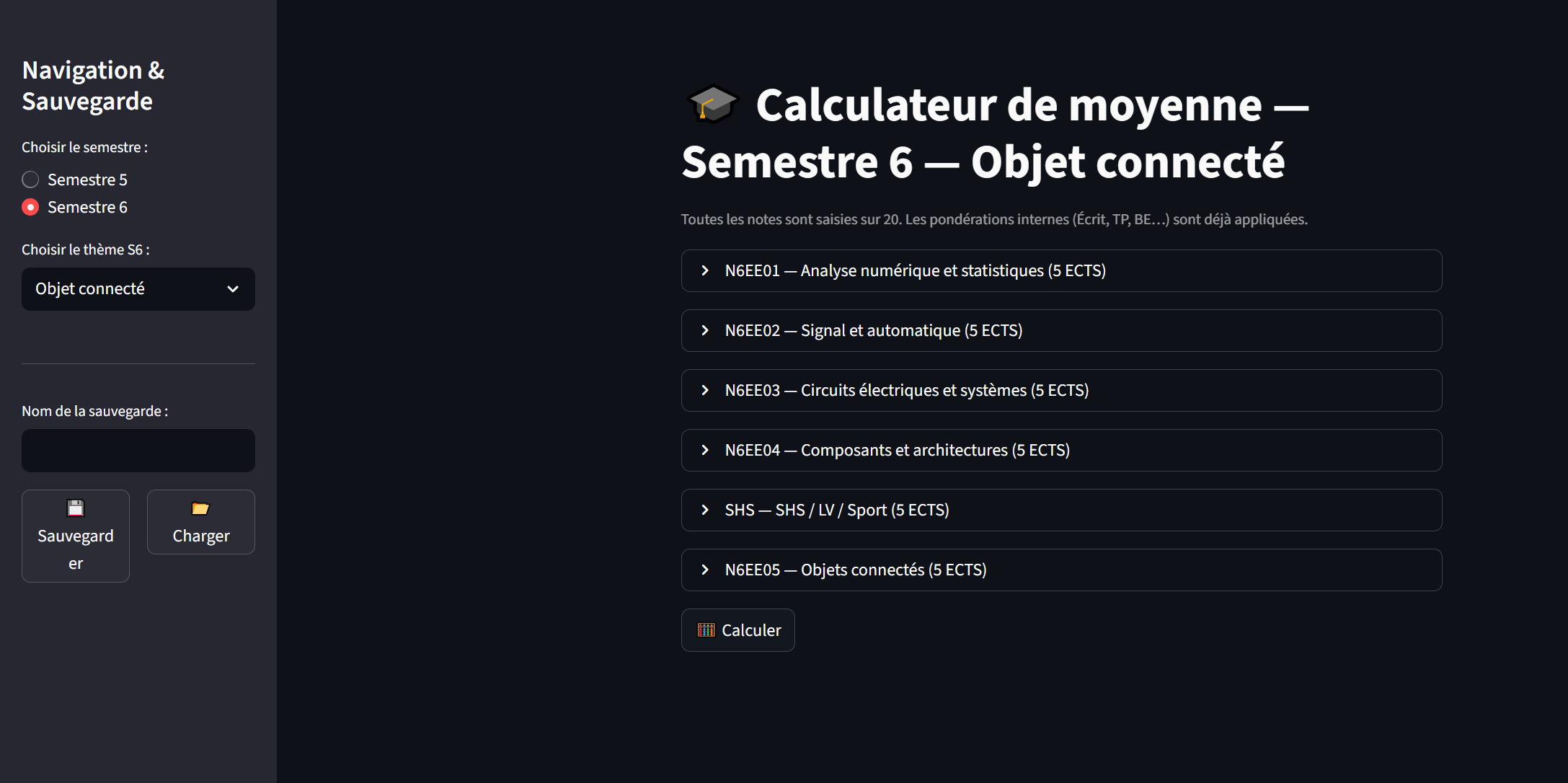1568x783 pixels.
Task: Select the Semestre 5 radio button
Action: [x=30, y=179]
